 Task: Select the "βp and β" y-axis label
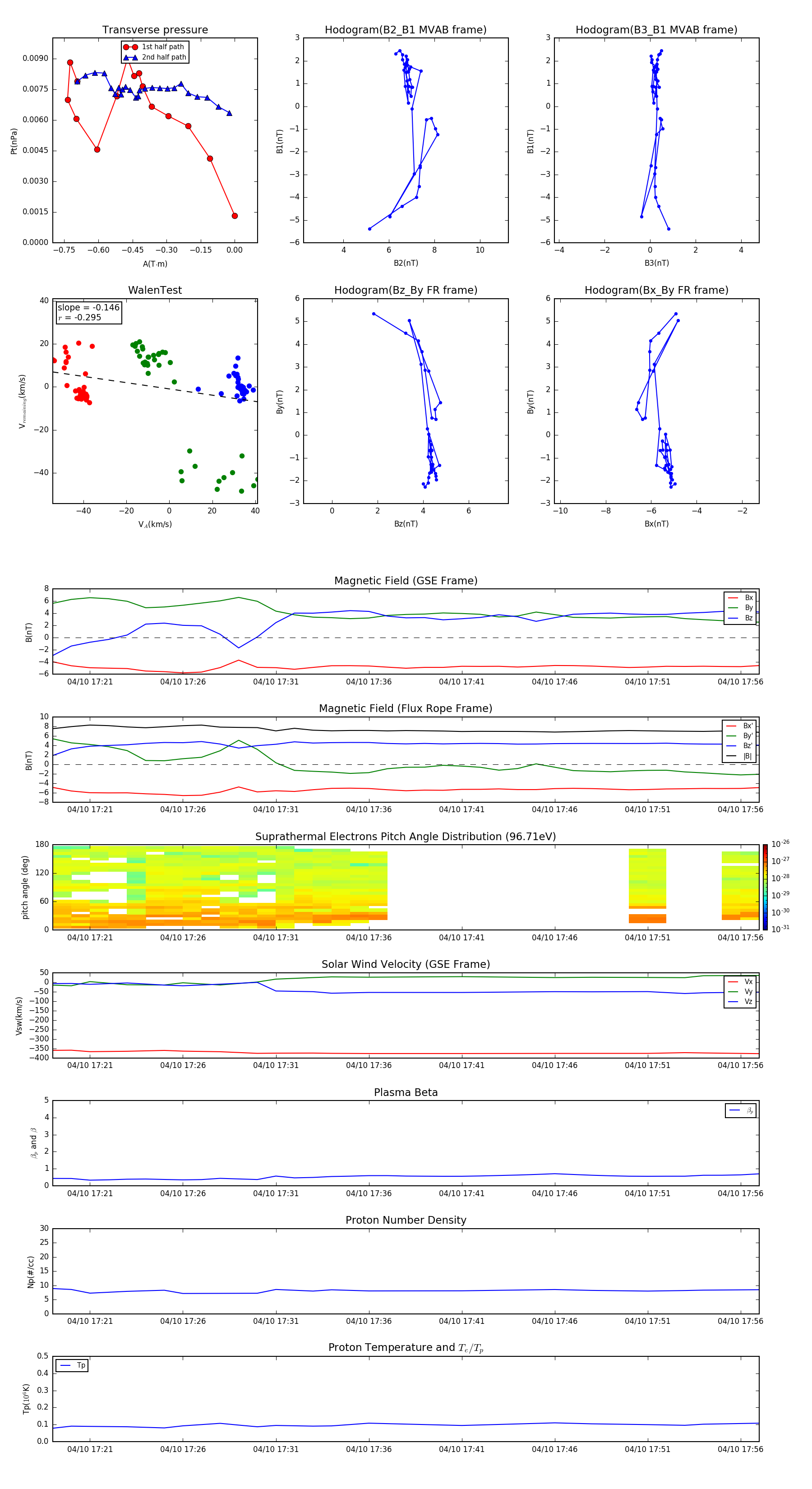coord(33,1143)
